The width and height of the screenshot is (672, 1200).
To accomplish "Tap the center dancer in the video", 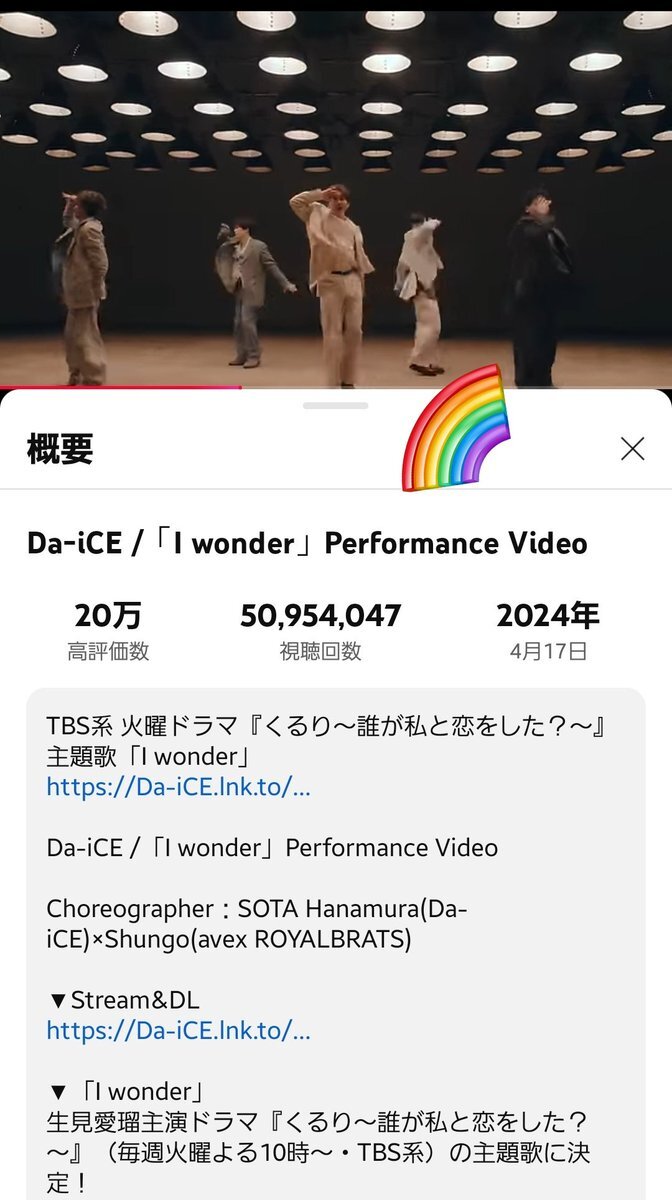I will click(332, 285).
